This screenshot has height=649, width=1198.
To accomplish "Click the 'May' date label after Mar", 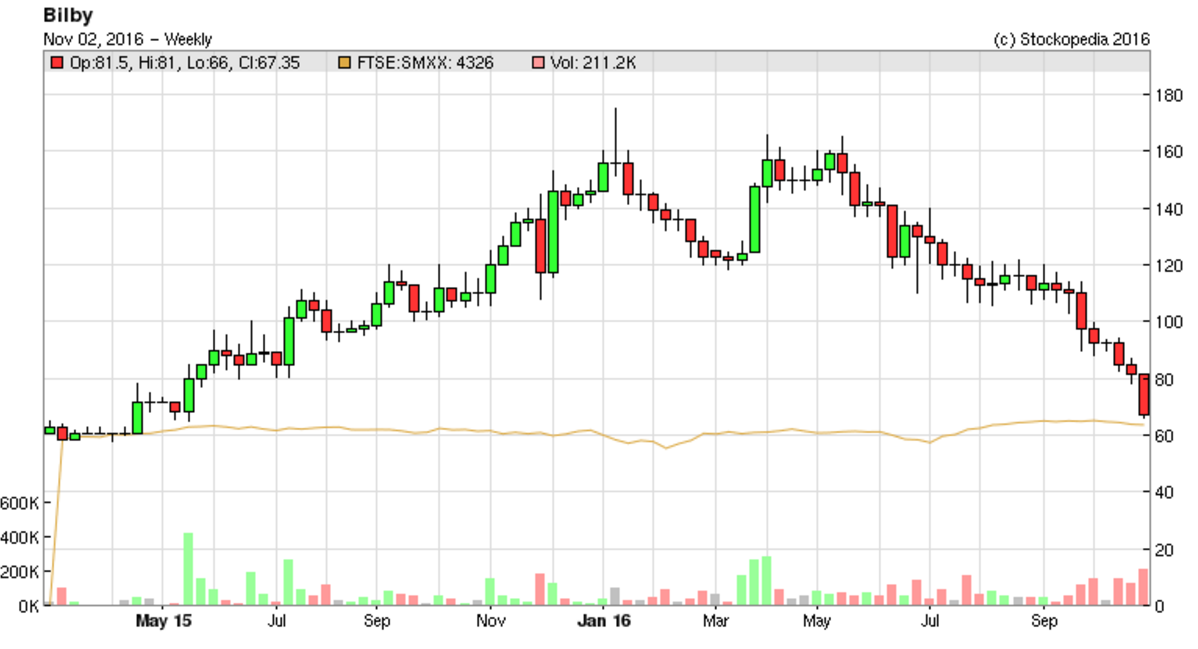I will coord(816,621).
